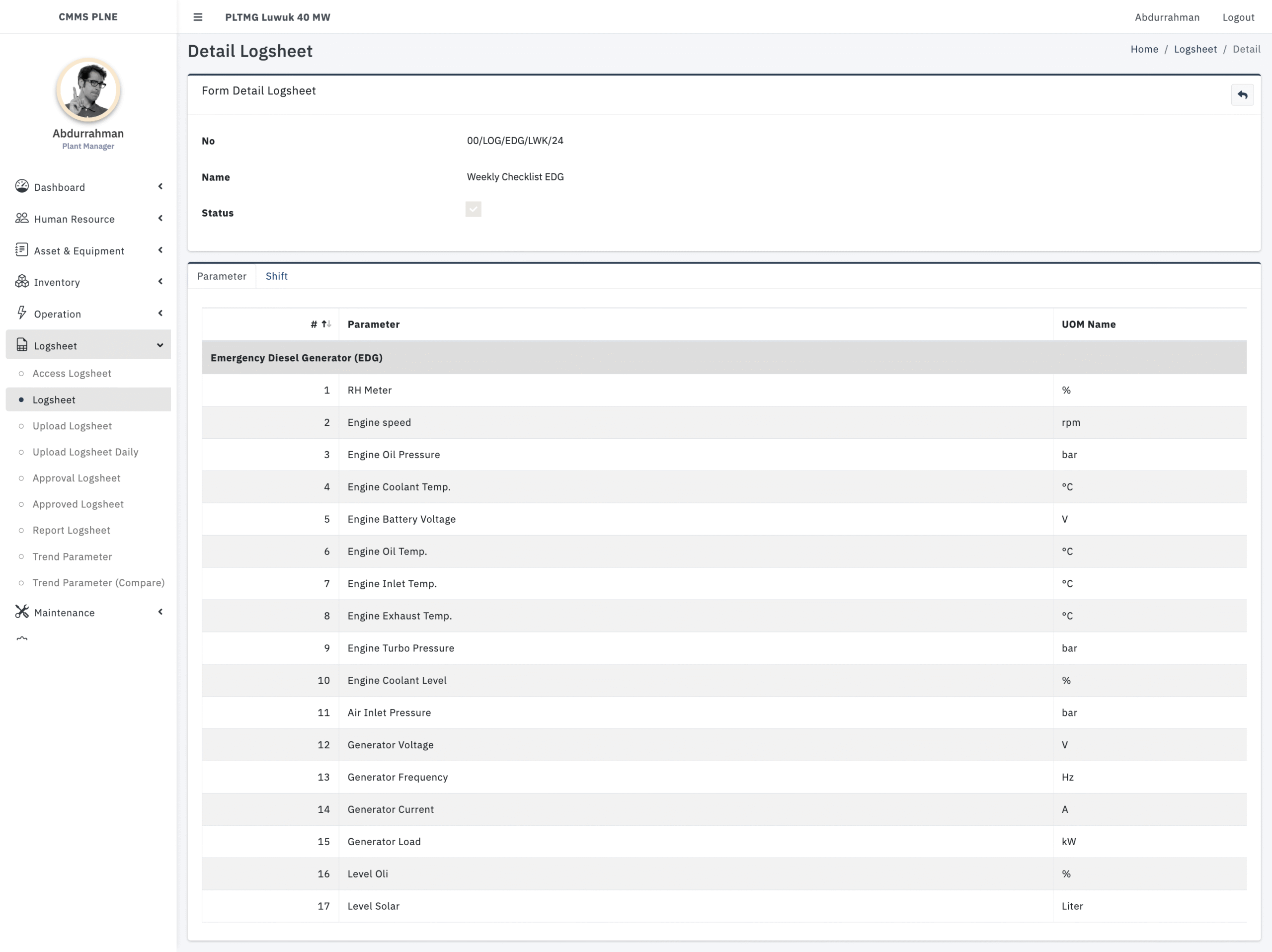
Task: Select the Generator Voltage row
Action: click(x=724, y=744)
